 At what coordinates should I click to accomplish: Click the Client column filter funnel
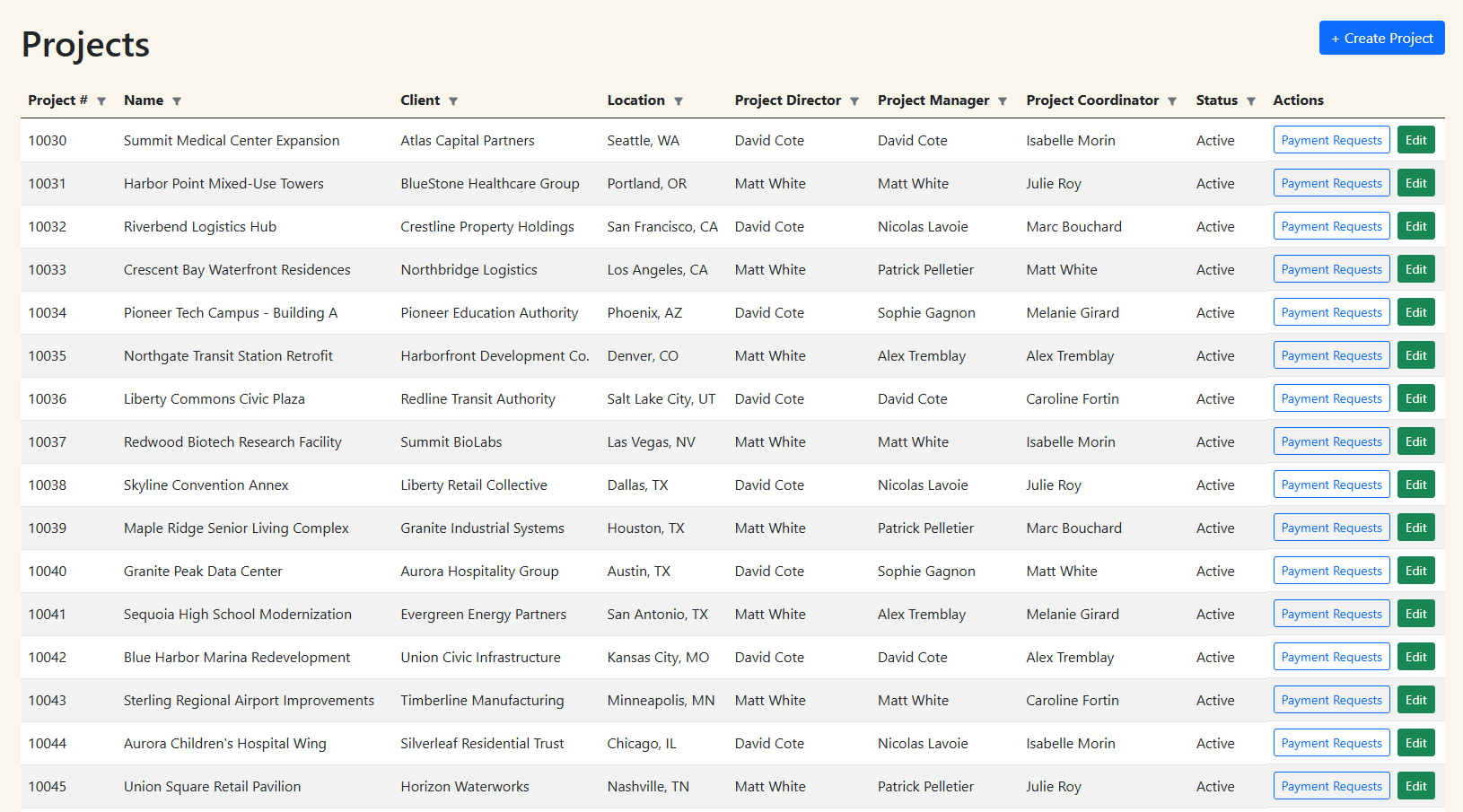click(x=453, y=101)
